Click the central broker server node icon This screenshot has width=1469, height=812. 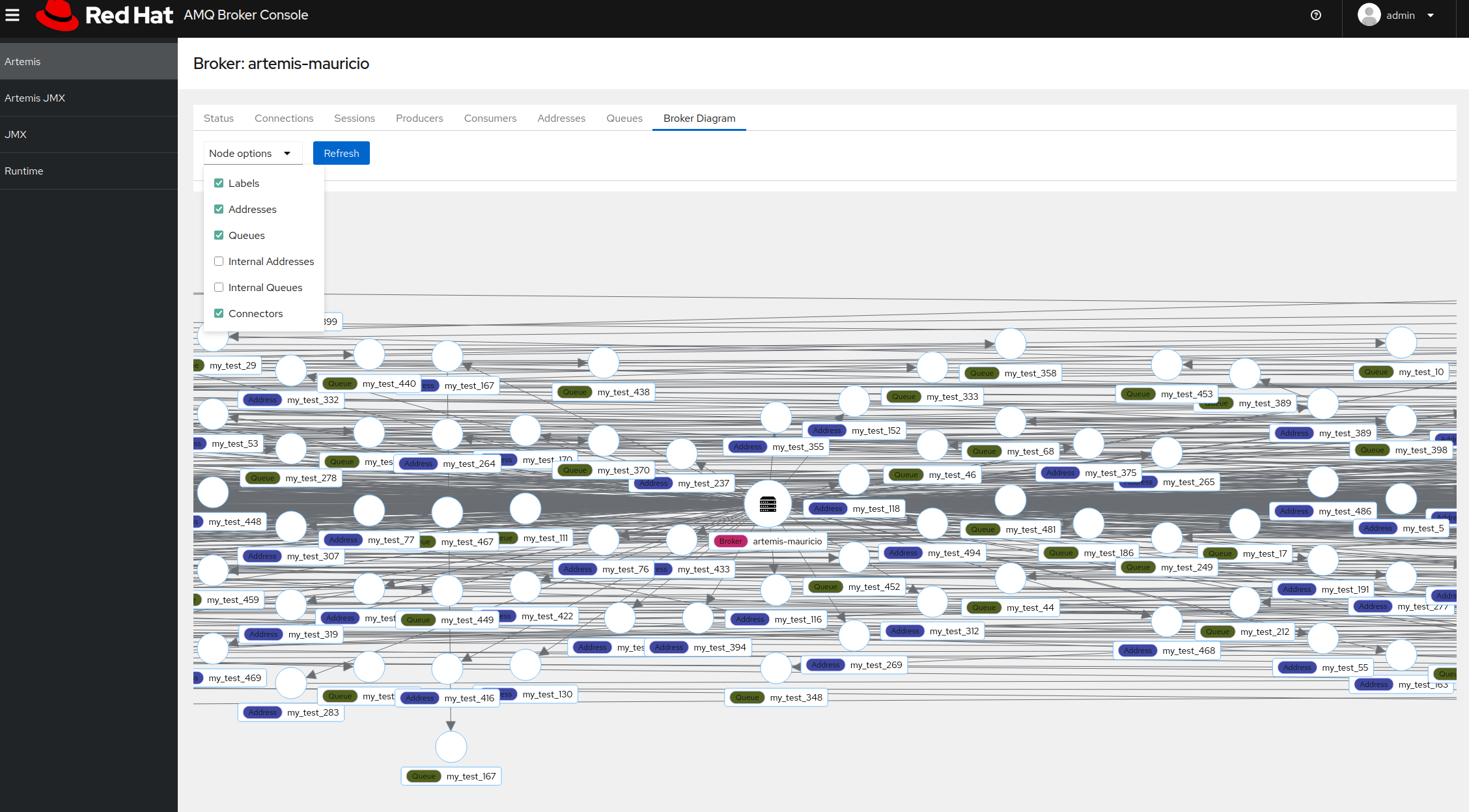(x=768, y=504)
